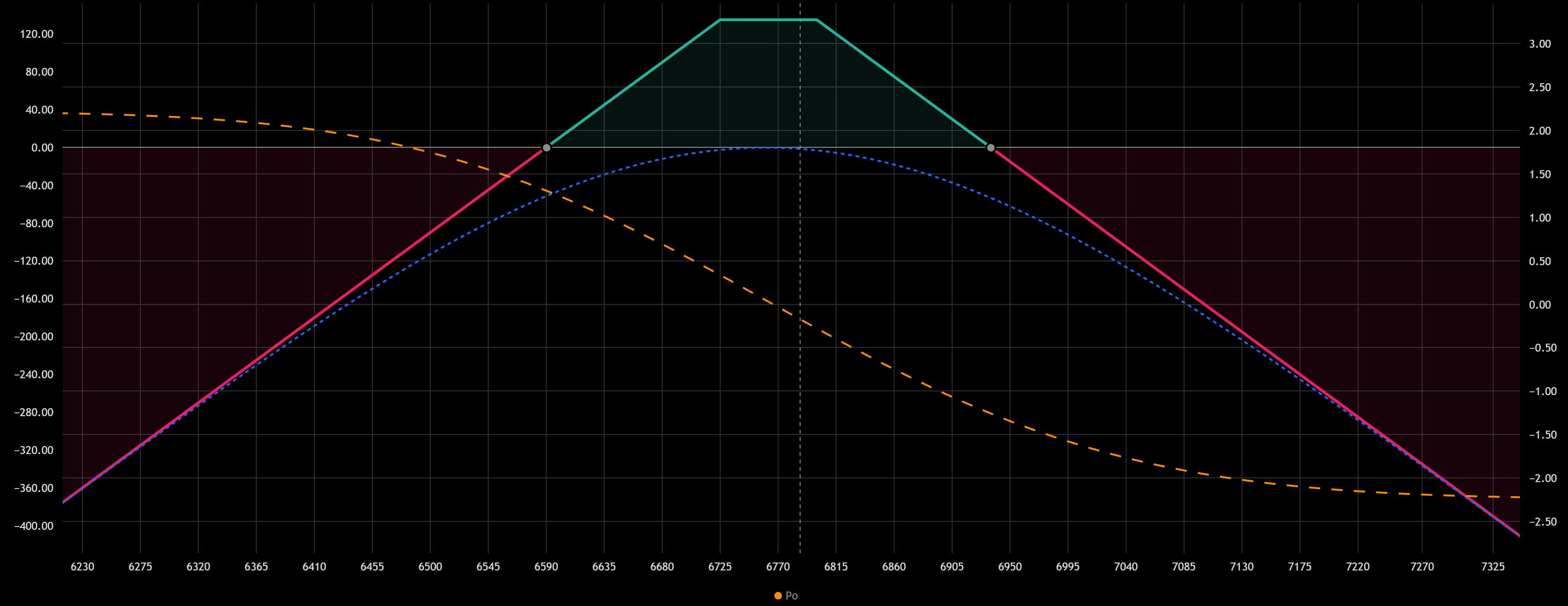
Task: Click the 0.00 right y-axis label
Action: click(x=1539, y=305)
